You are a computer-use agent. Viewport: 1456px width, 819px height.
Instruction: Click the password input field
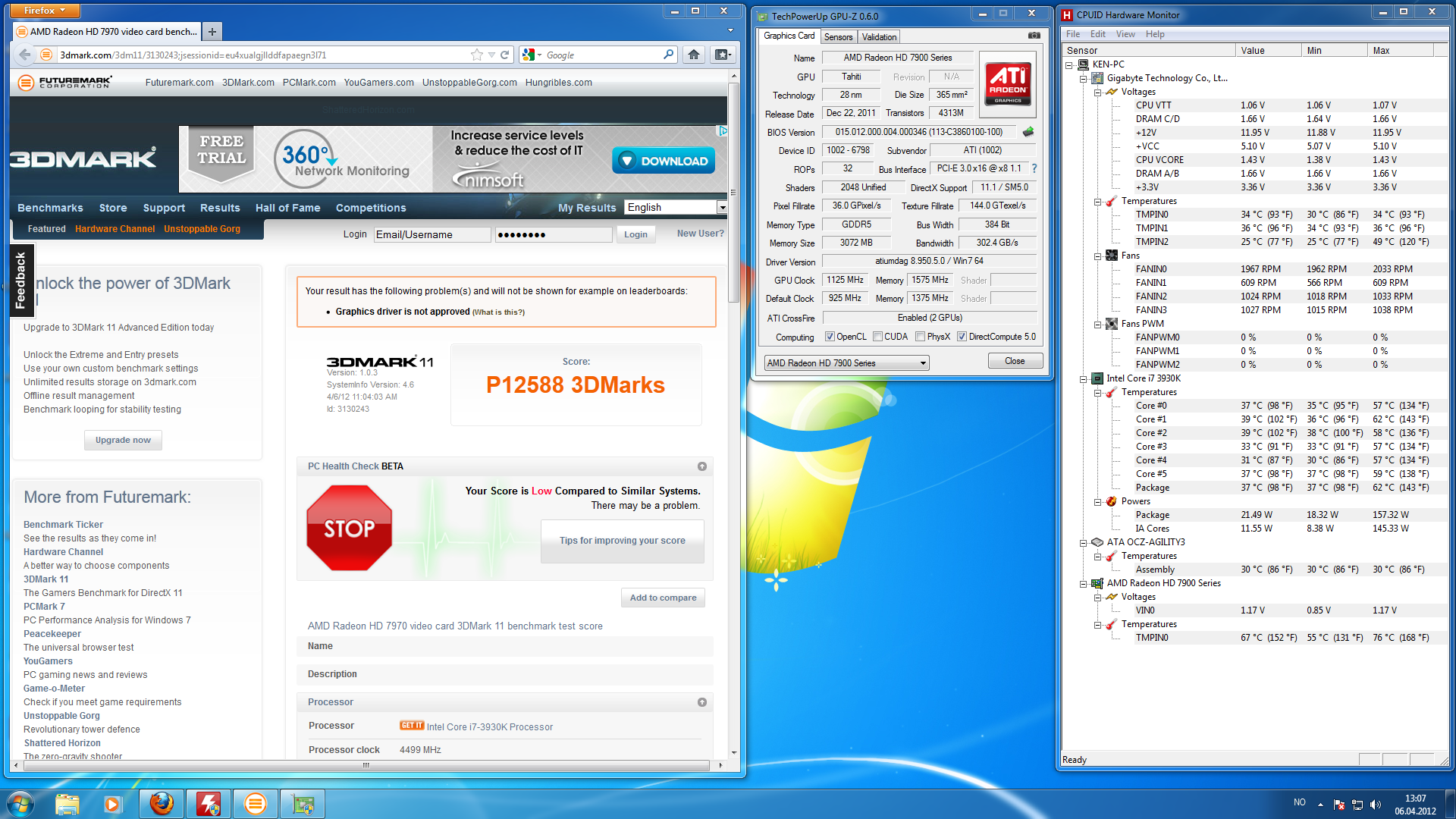pyautogui.click(x=554, y=234)
